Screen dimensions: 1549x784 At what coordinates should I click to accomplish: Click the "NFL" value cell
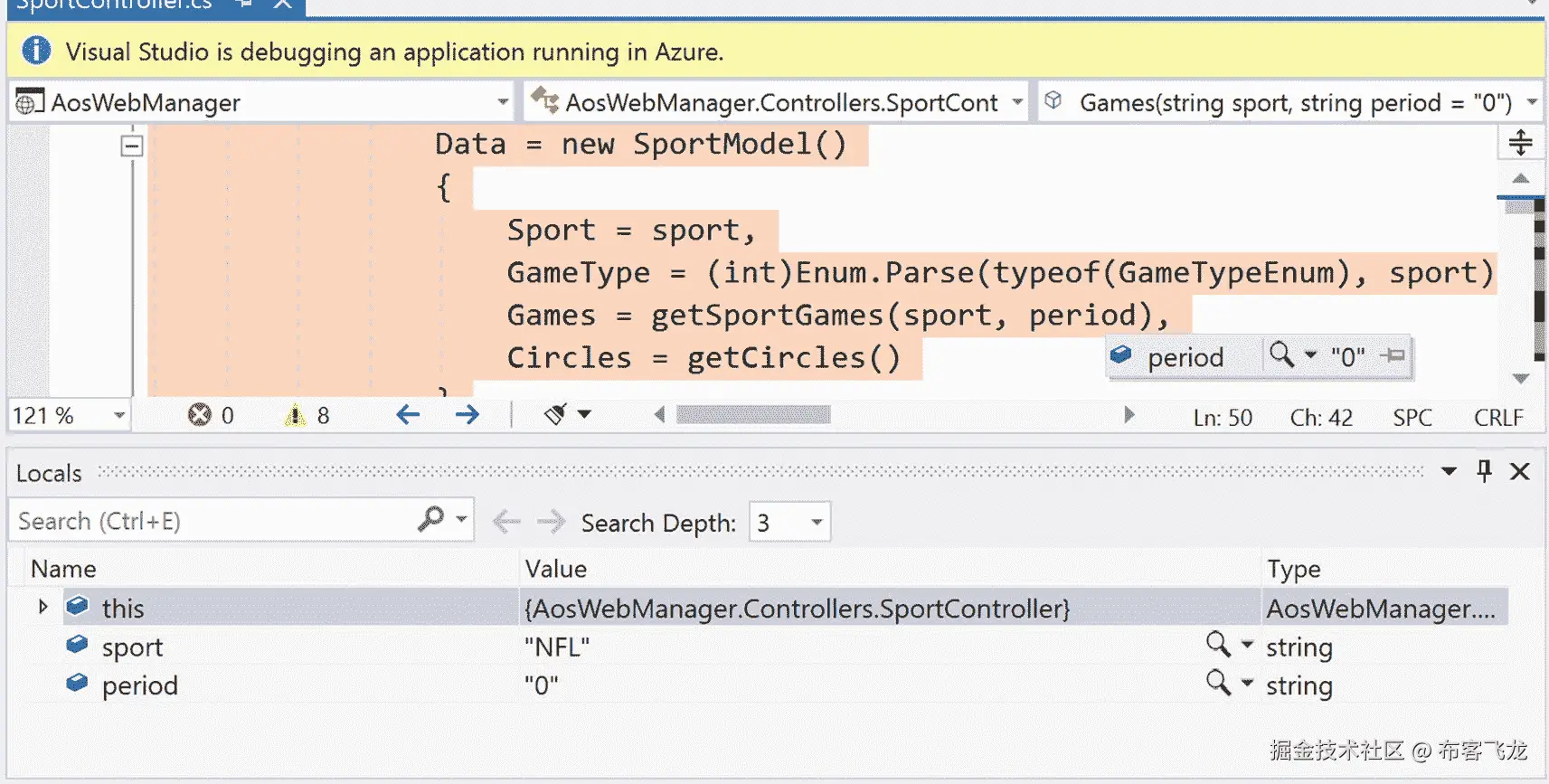[x=557, y=647]
